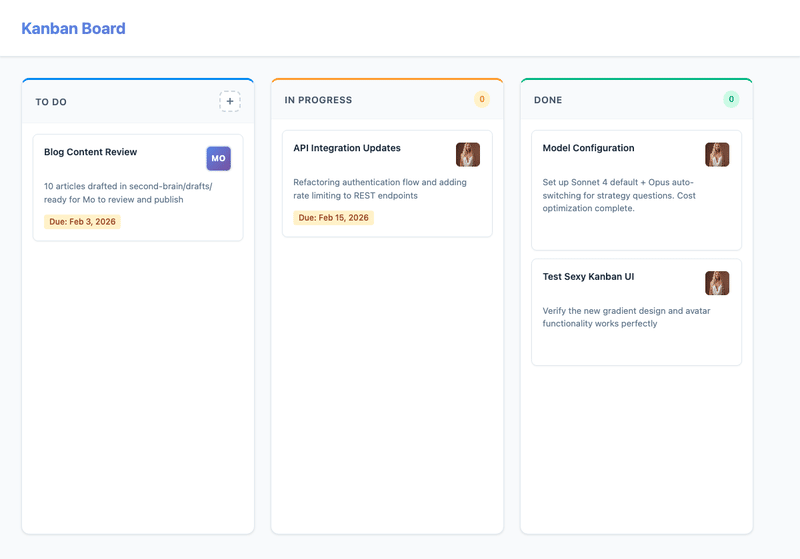Click the Blog Content Review description text

[128, 193]
